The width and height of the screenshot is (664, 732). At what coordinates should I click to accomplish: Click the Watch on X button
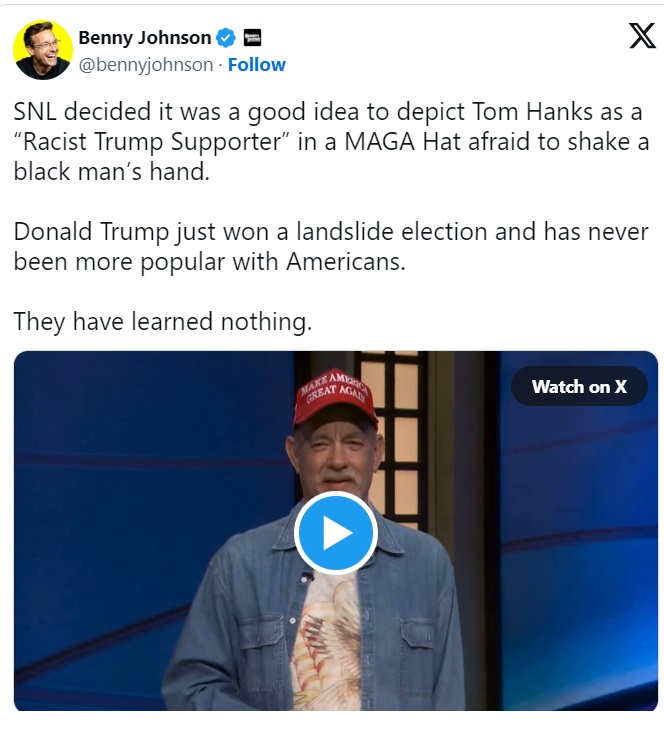coord(579,386)
